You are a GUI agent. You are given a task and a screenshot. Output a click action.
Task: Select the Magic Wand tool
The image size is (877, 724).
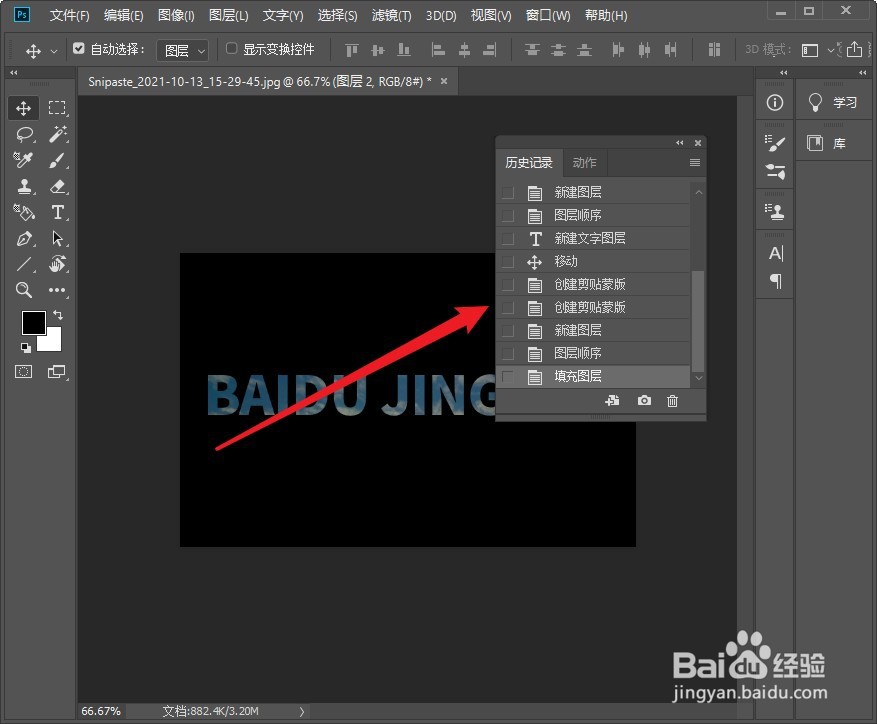click(x=57, y=134)
